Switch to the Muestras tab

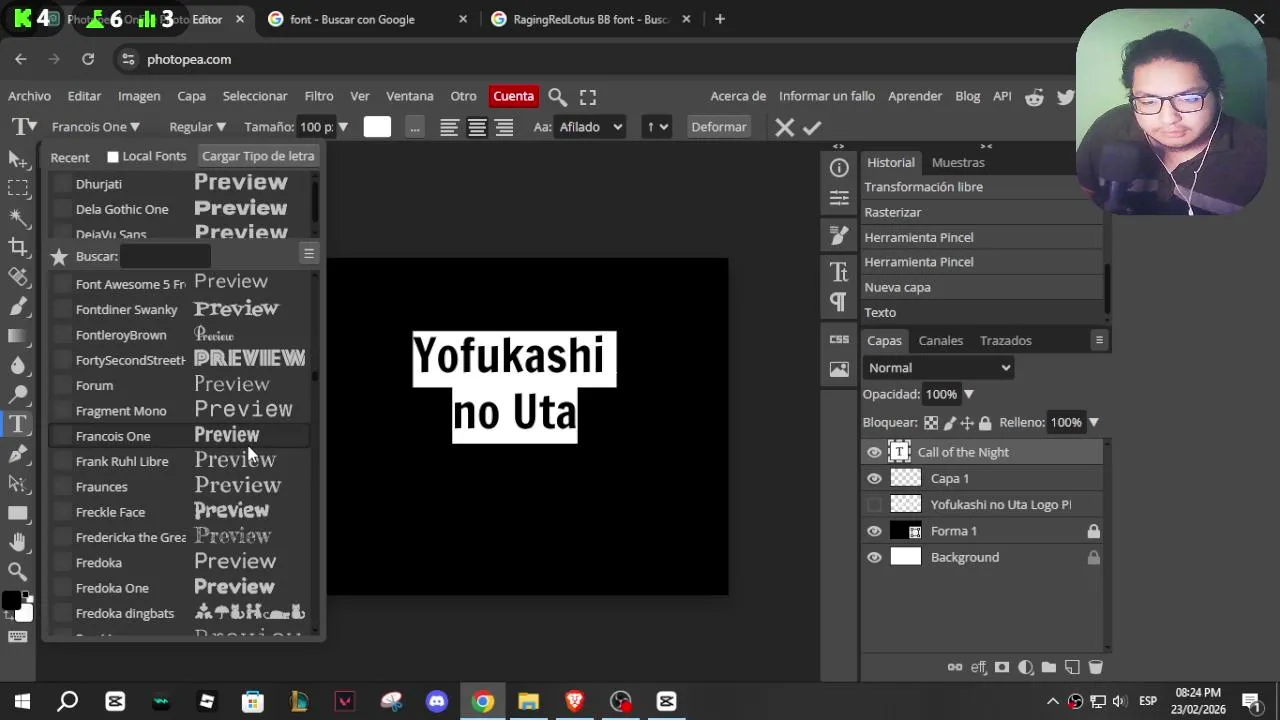tap(958, 162)
